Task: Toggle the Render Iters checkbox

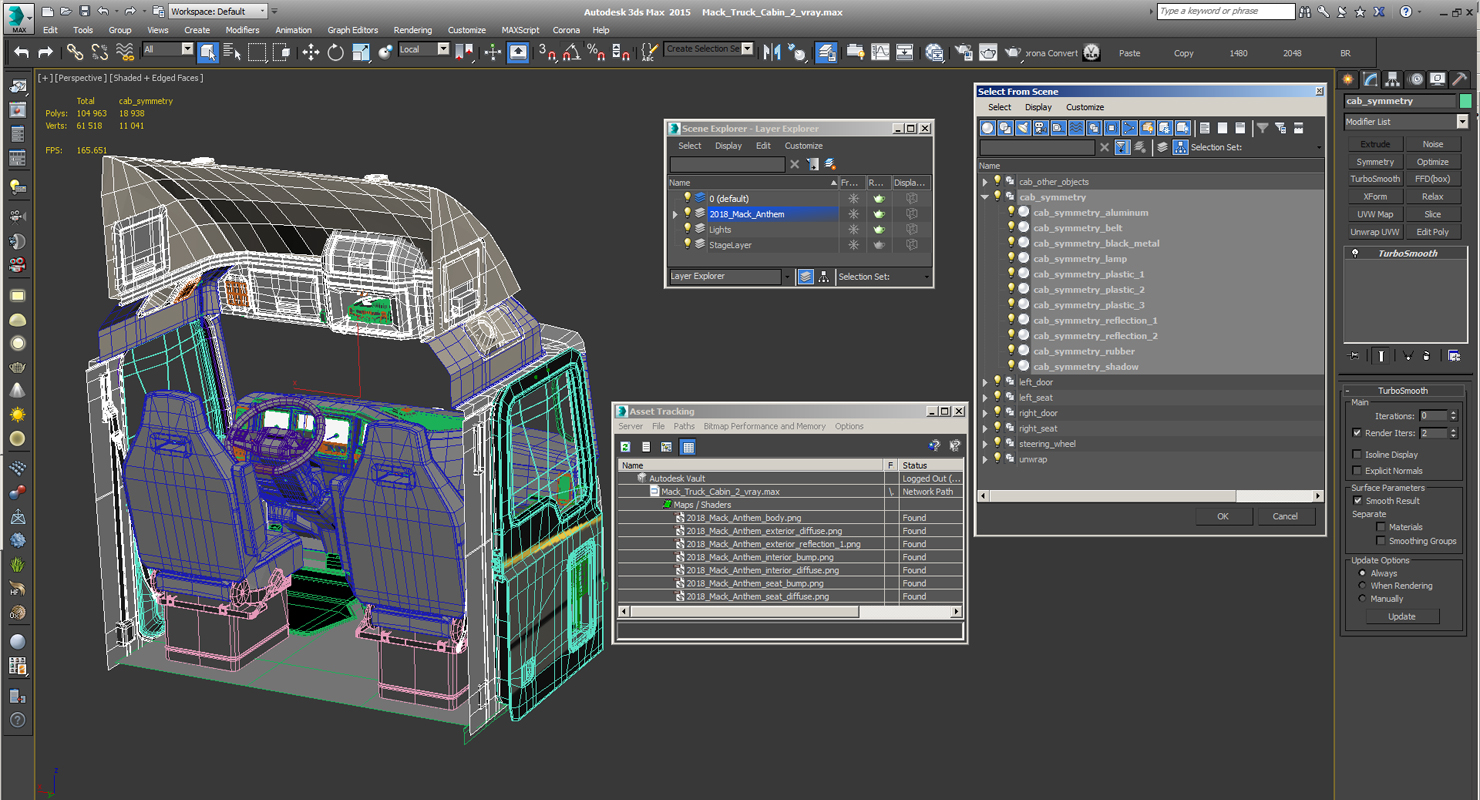Action: [x=1357, y=433]
